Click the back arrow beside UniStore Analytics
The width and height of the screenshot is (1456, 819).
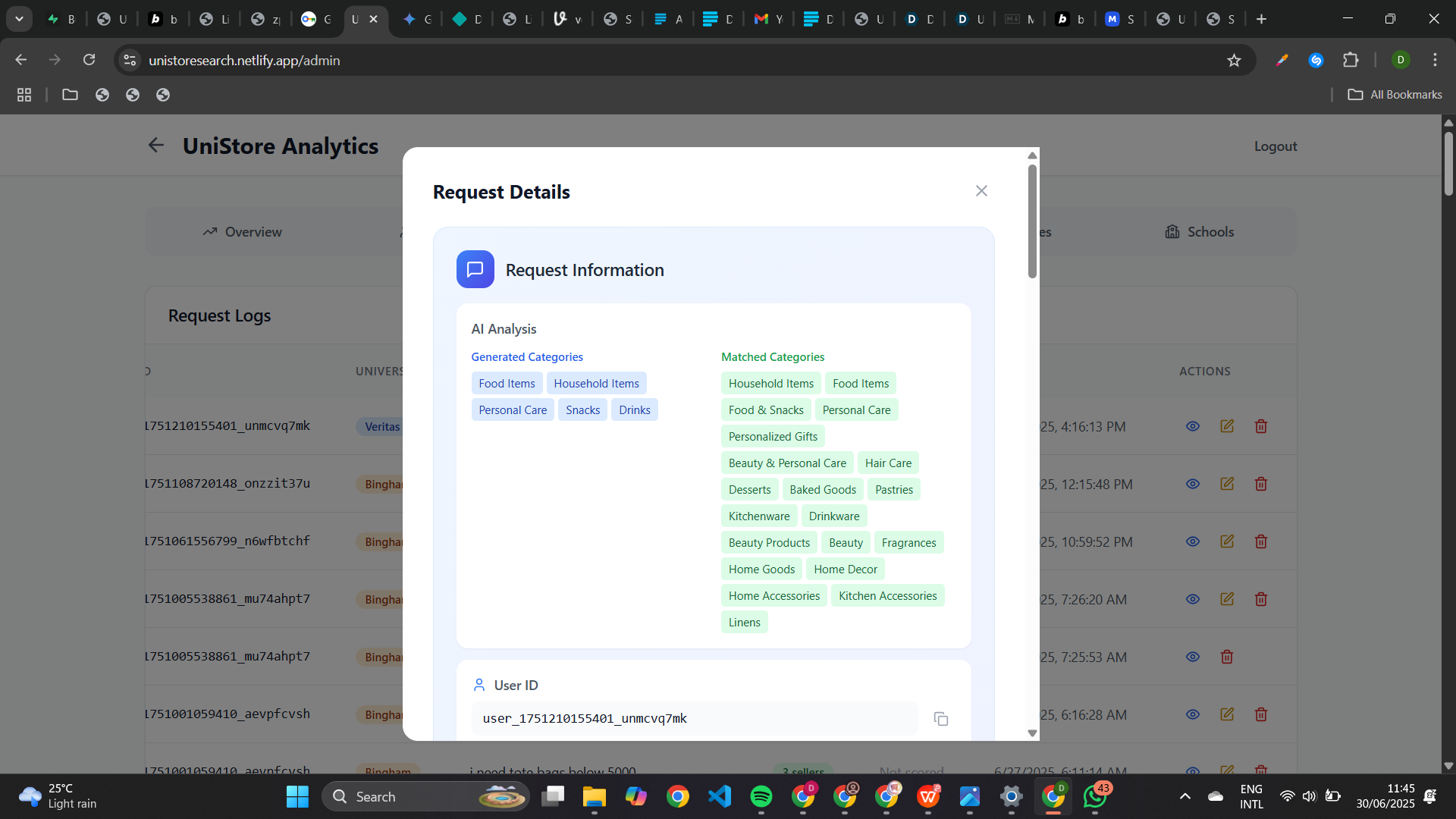(x=156, y=146)
